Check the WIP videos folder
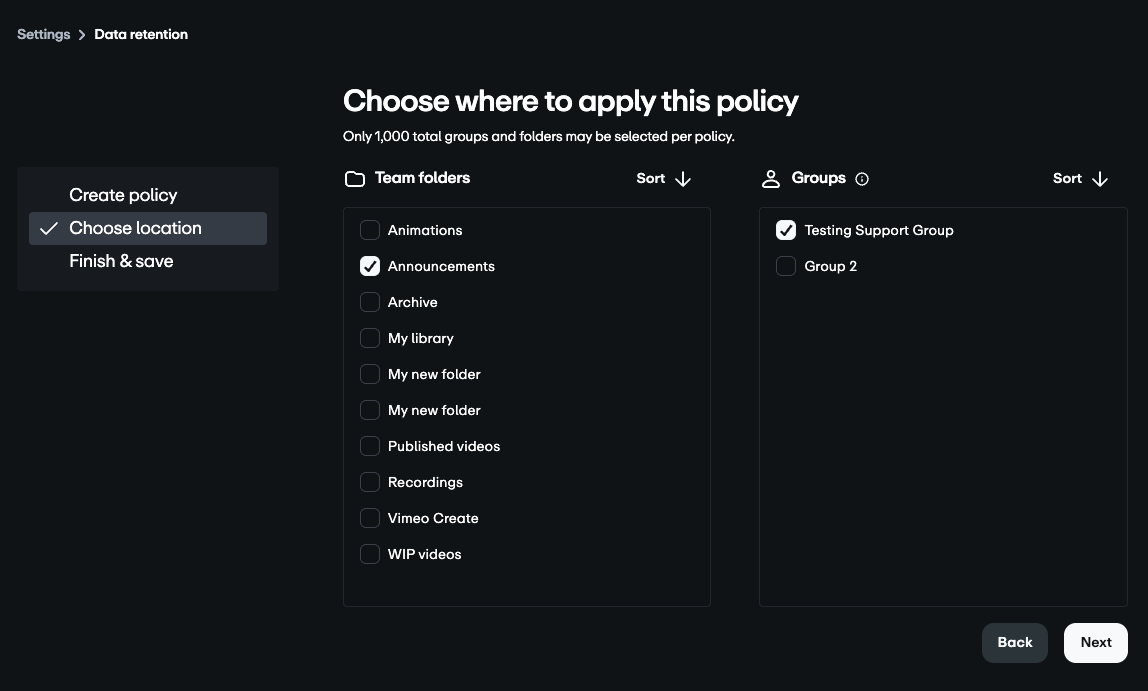1148x691 pixels. (x=370, y=554)
